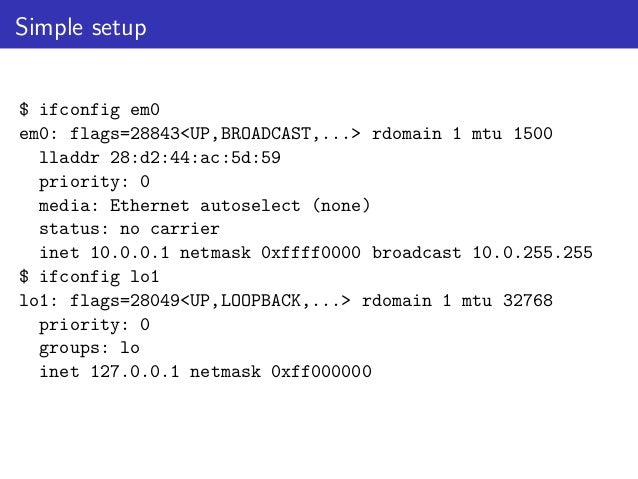Select the ifconfig lo1 command line
Viewport: 638px width, 479px height.
89,277
